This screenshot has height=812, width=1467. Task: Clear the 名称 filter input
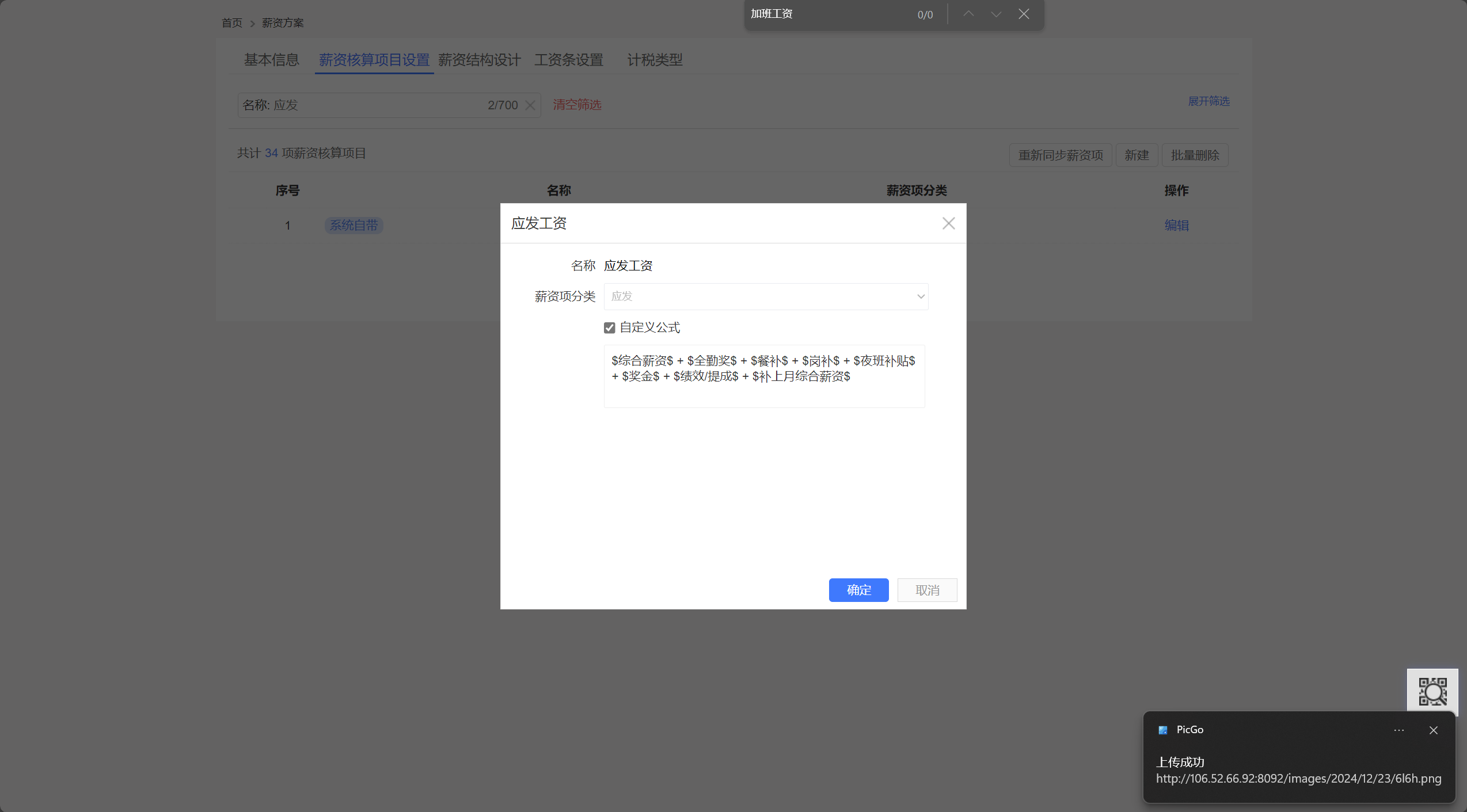[530, 105]
